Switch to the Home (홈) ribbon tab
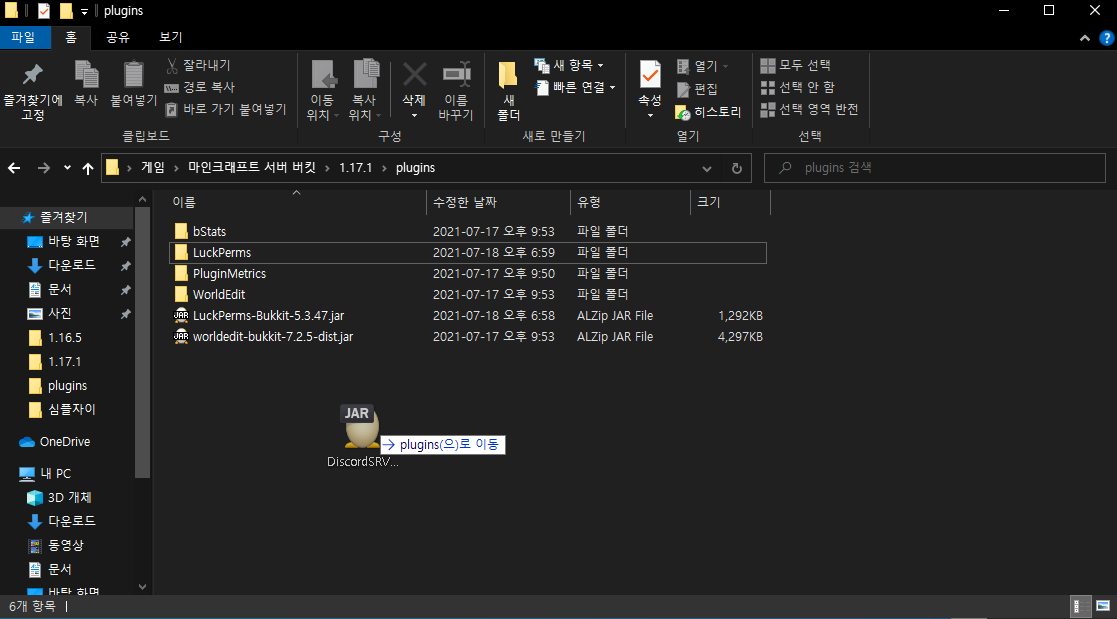 click(x=71, y=37)
